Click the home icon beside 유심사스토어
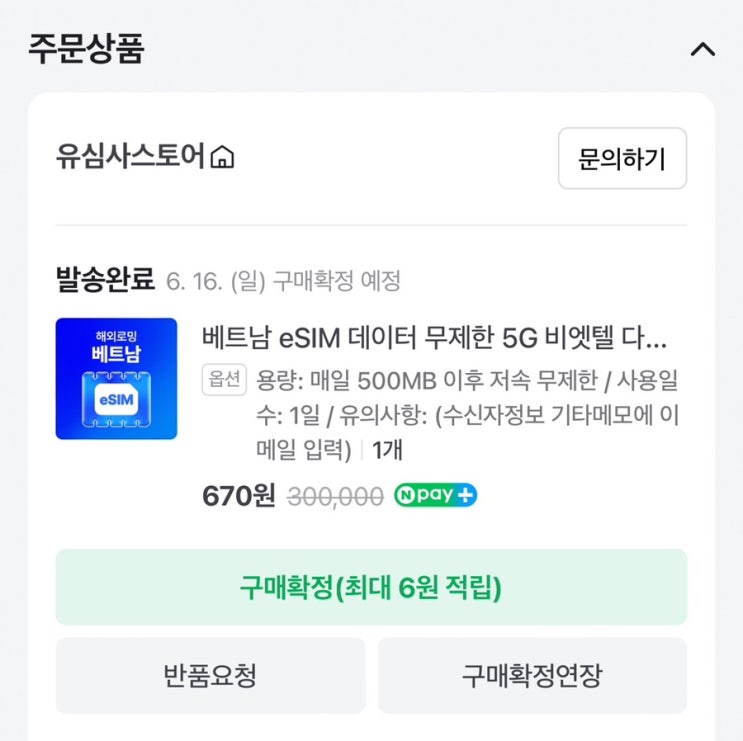The width and height of the screenshot is (743, 741). (223, 158)
